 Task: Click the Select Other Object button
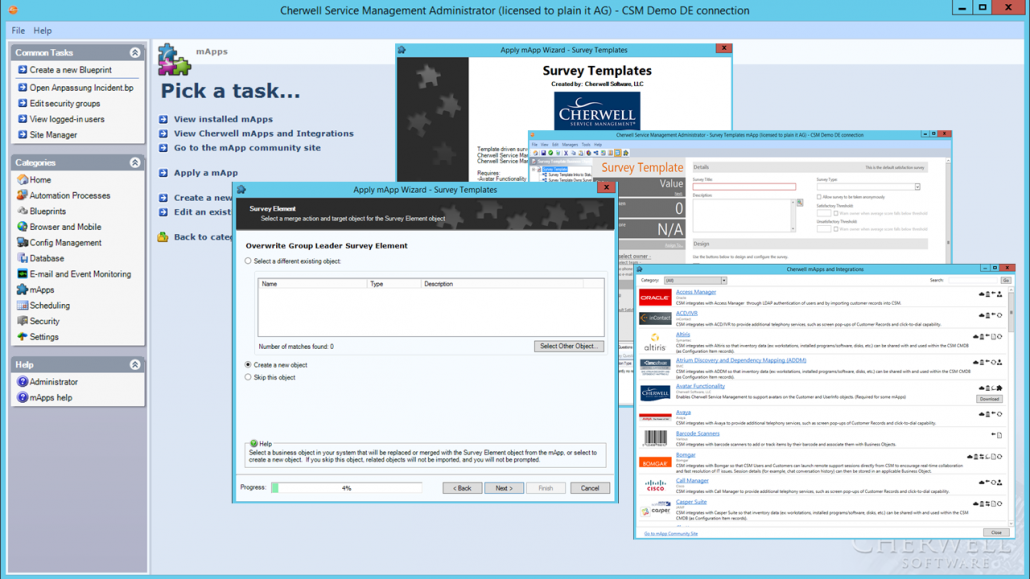click(568, 346)
